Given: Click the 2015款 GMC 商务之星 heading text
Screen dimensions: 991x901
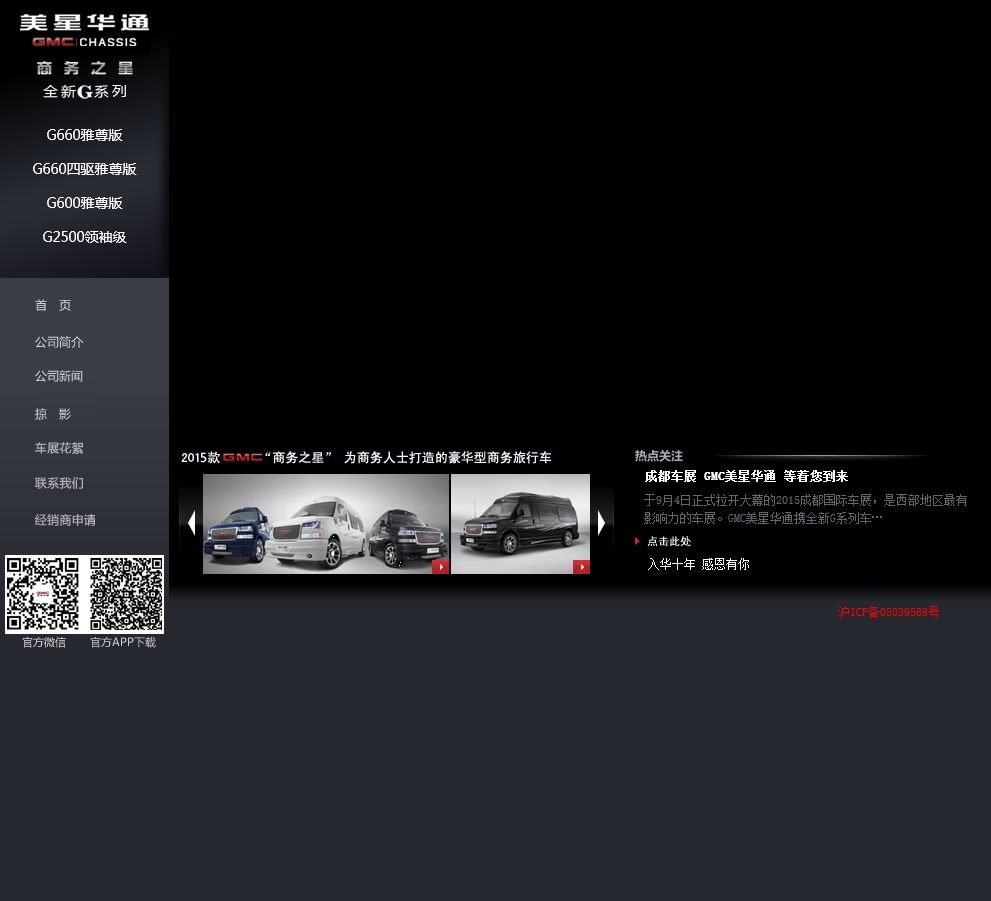Looking at the screenshot, I should click(366, 457).
